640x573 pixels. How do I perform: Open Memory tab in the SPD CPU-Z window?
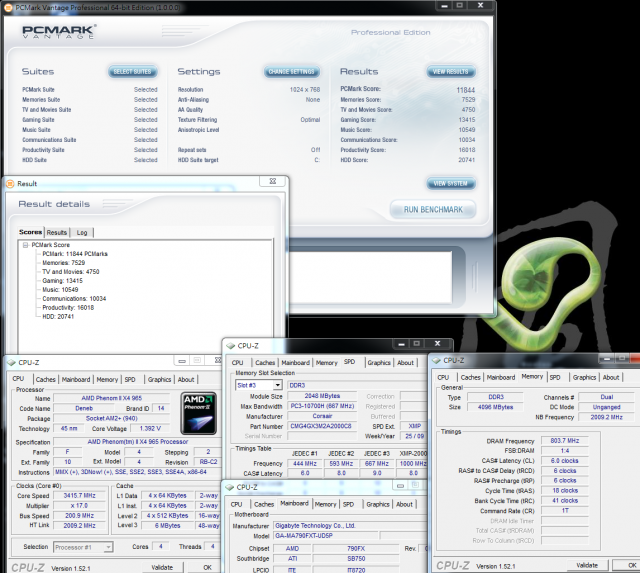tap(327, 363)
